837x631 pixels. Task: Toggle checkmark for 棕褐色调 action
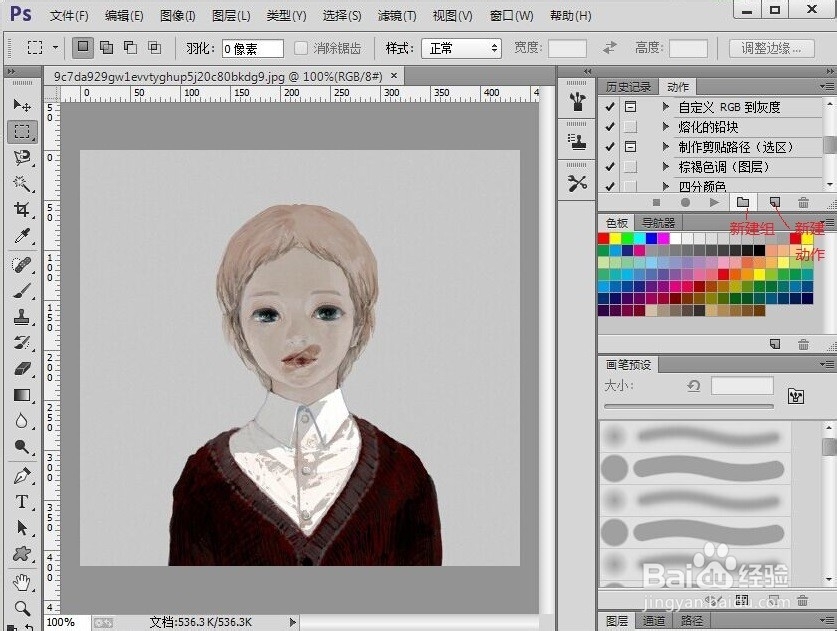[x=610, y=167]
